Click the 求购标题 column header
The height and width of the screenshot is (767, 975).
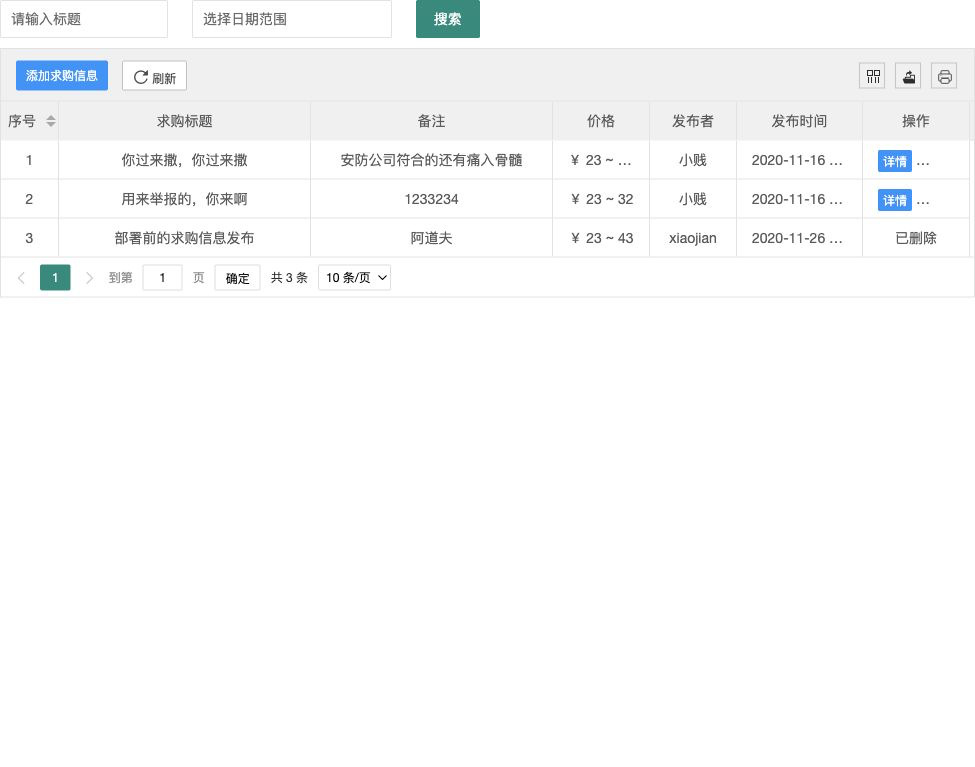coord(185,121)
